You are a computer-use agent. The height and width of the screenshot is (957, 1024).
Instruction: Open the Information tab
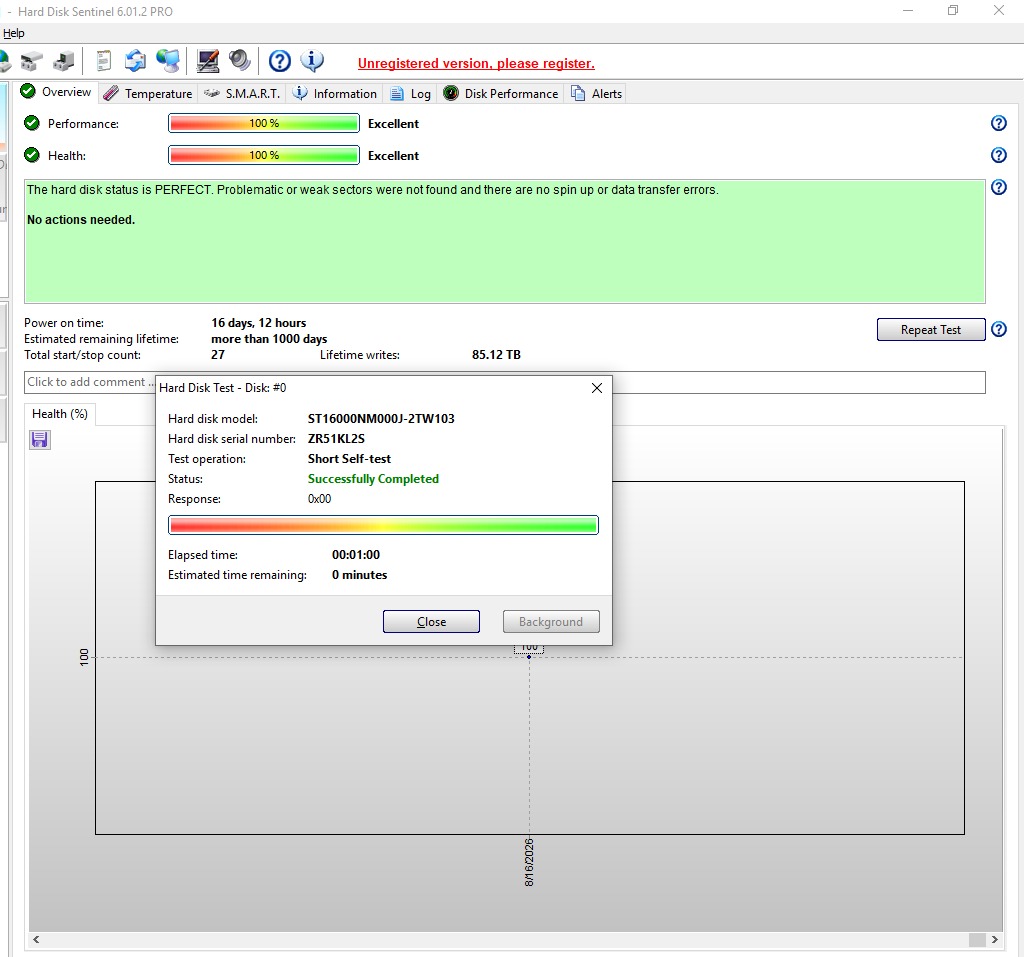pos(334,93)
